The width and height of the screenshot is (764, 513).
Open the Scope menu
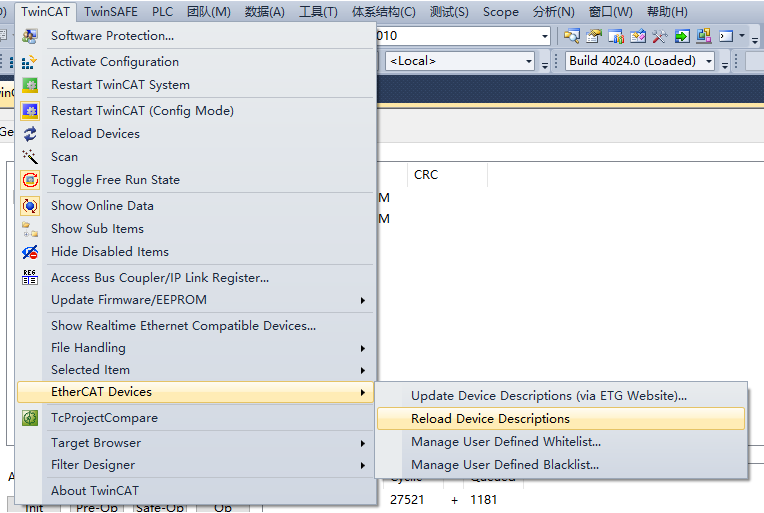[x=500, y=12]
